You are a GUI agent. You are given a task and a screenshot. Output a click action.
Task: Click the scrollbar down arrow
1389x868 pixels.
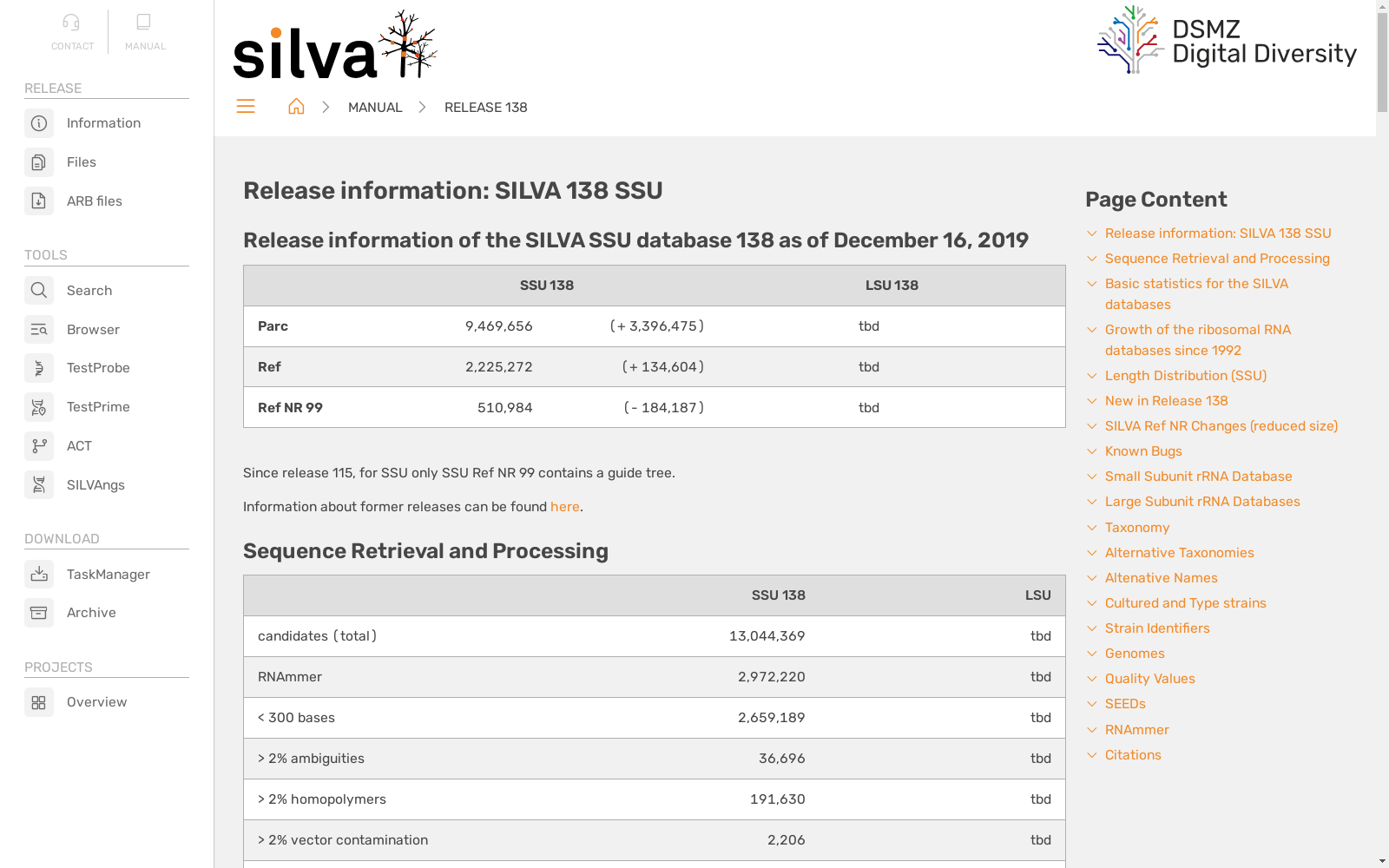(x=1382, y=861)
